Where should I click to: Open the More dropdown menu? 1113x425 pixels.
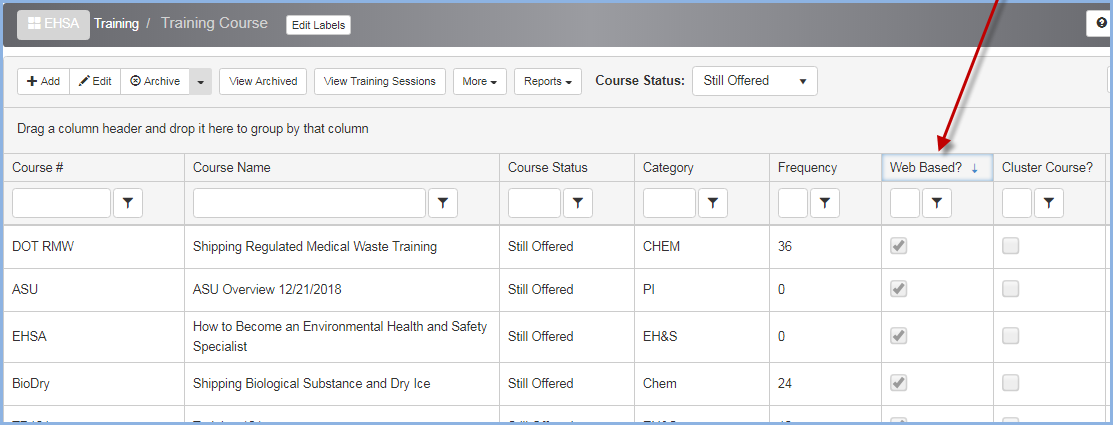coord(479,82)
